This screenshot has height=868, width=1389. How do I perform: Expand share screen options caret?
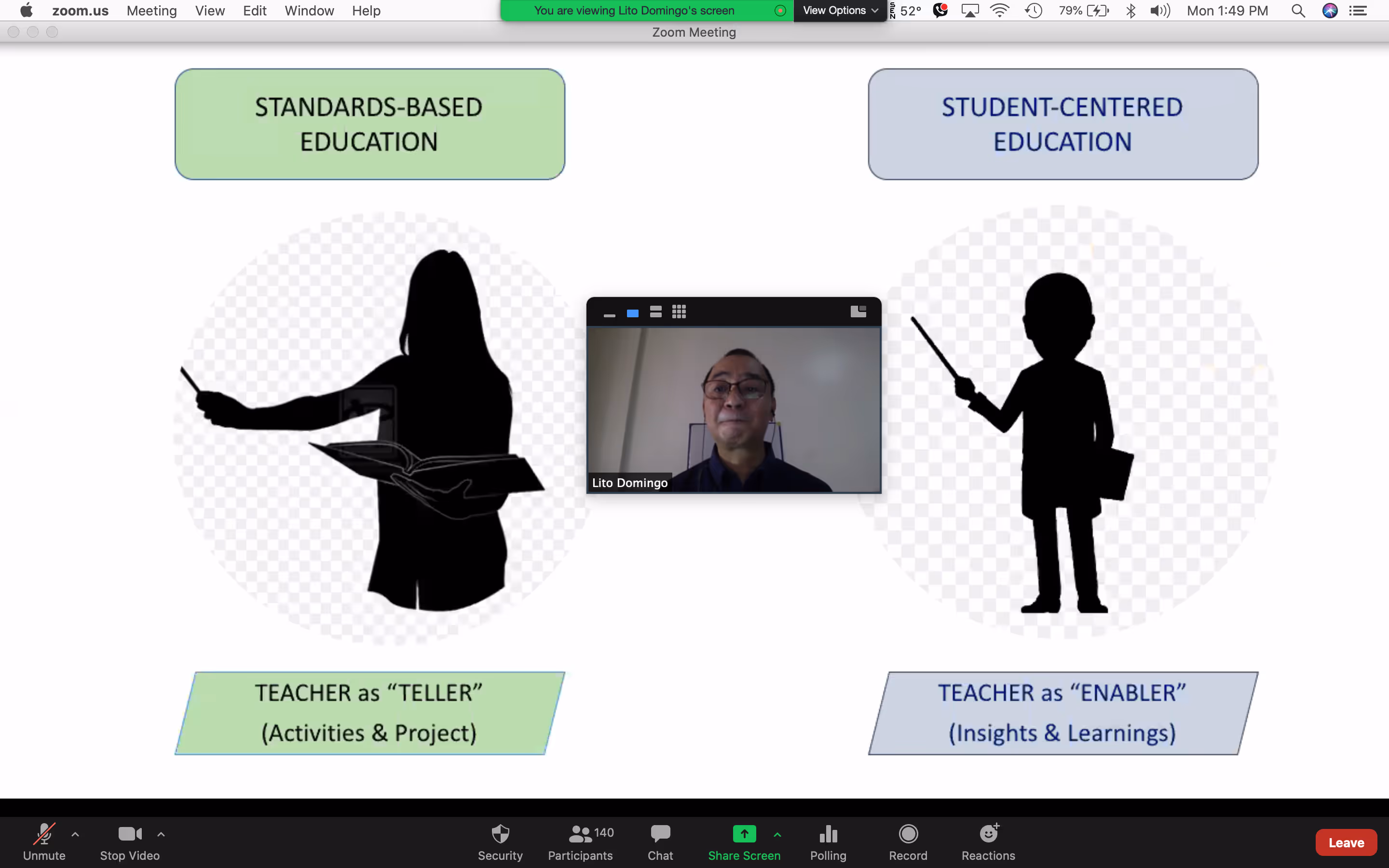click(x=777, y=834)
